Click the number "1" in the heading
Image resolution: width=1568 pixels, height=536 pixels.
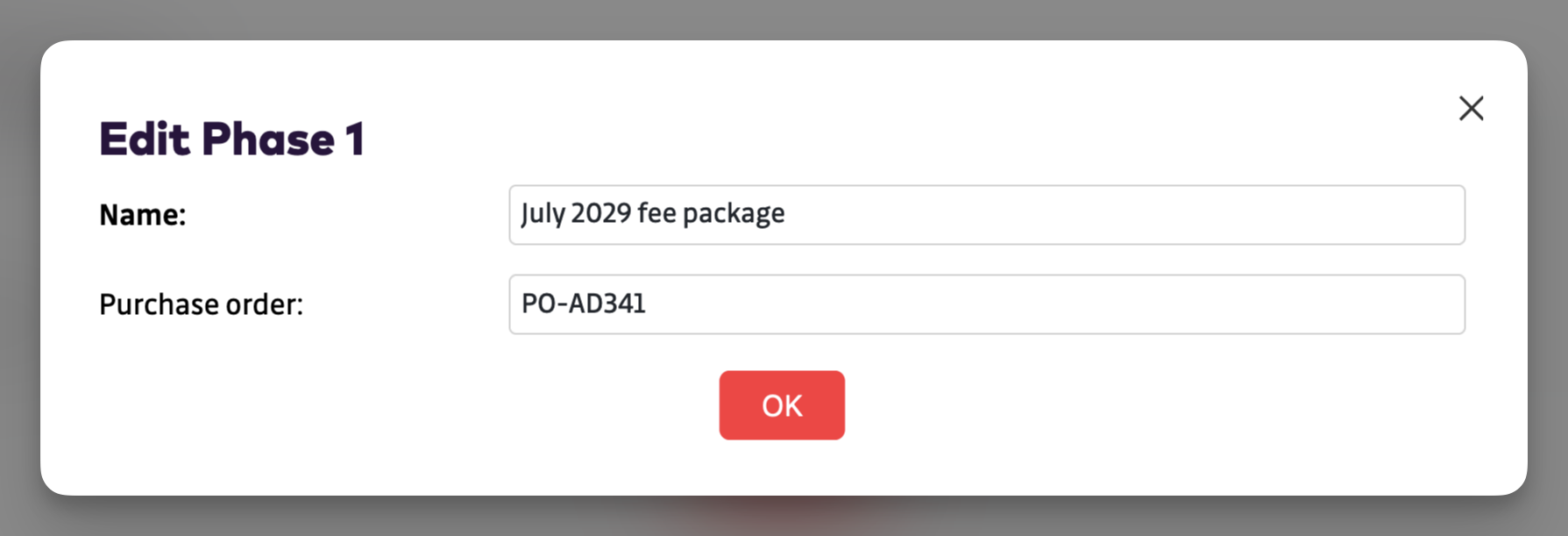[x=355, y=139]
